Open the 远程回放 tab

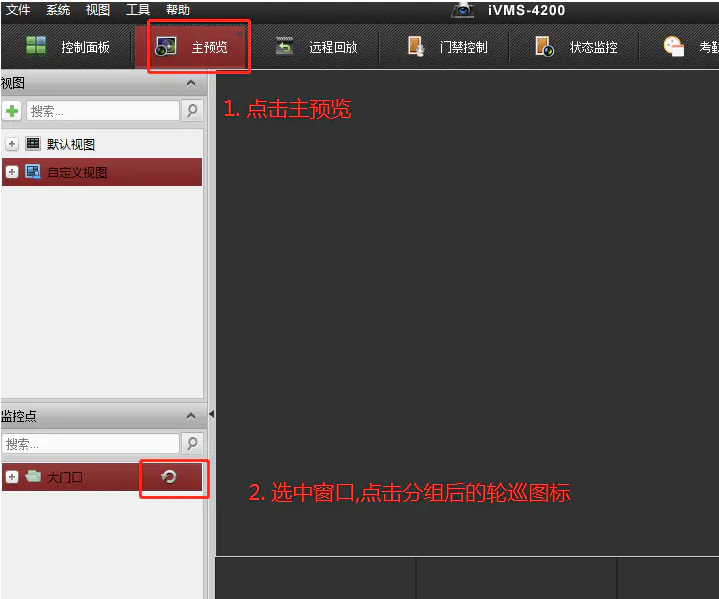pyautogui.click(x=317, y=47)
